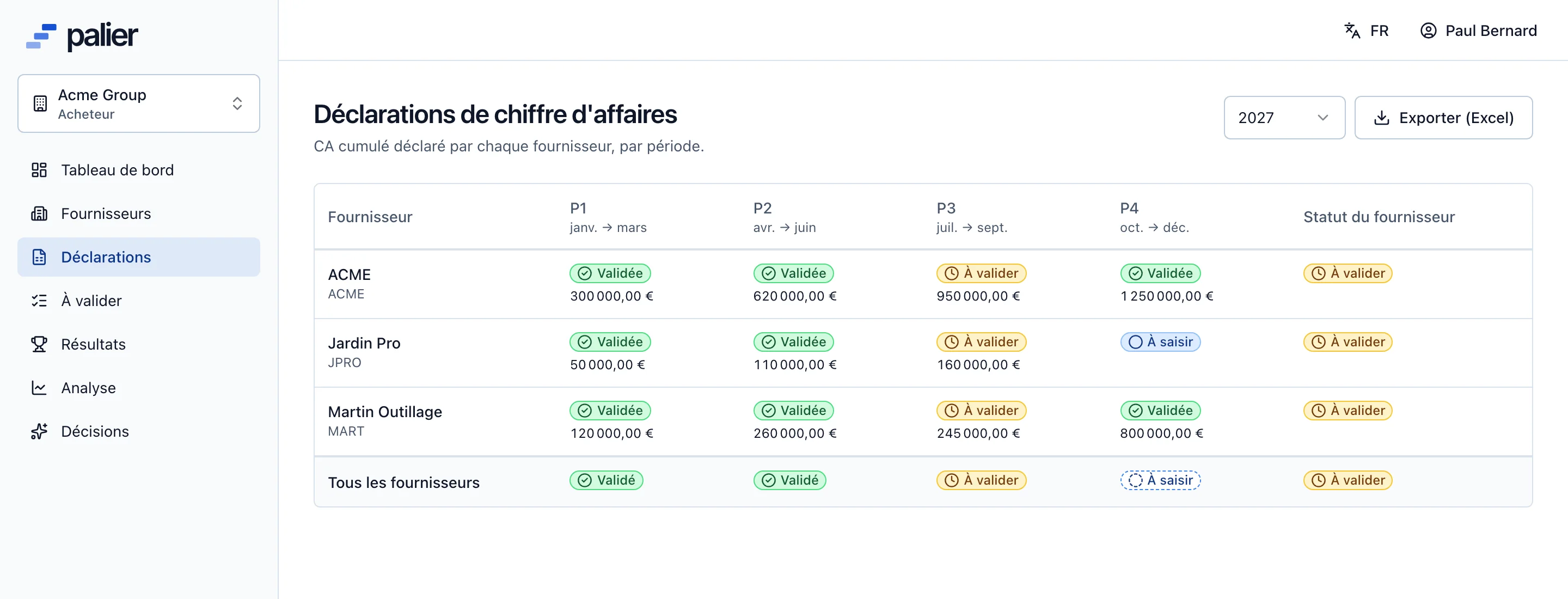Click Jardin Pro P1 Validée badge
1568x599 pixels.
610,342
